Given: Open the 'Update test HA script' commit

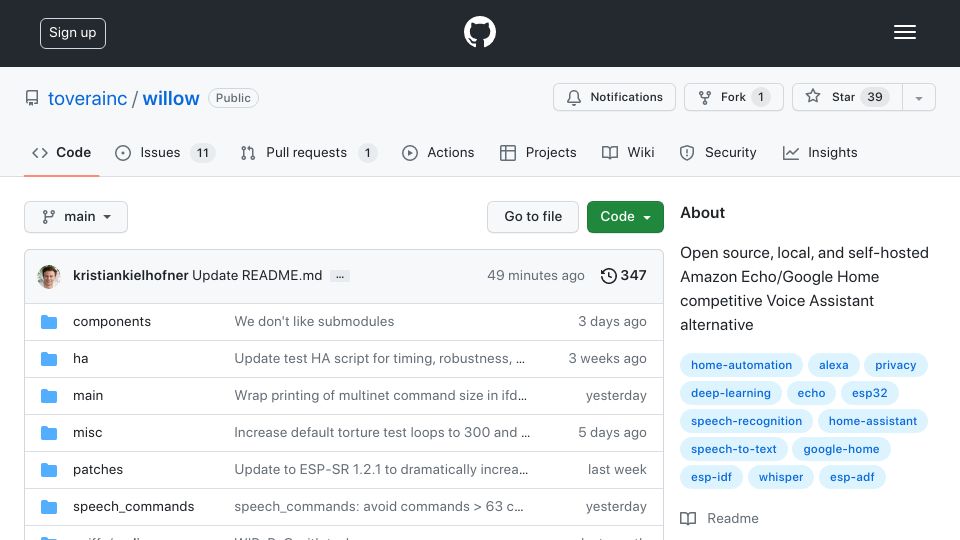Looking at the screenshot, I should coord(380,358).
